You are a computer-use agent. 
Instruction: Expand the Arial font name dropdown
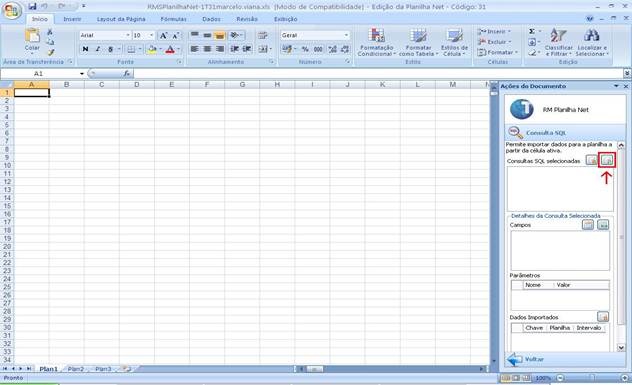tap(128, 35)
